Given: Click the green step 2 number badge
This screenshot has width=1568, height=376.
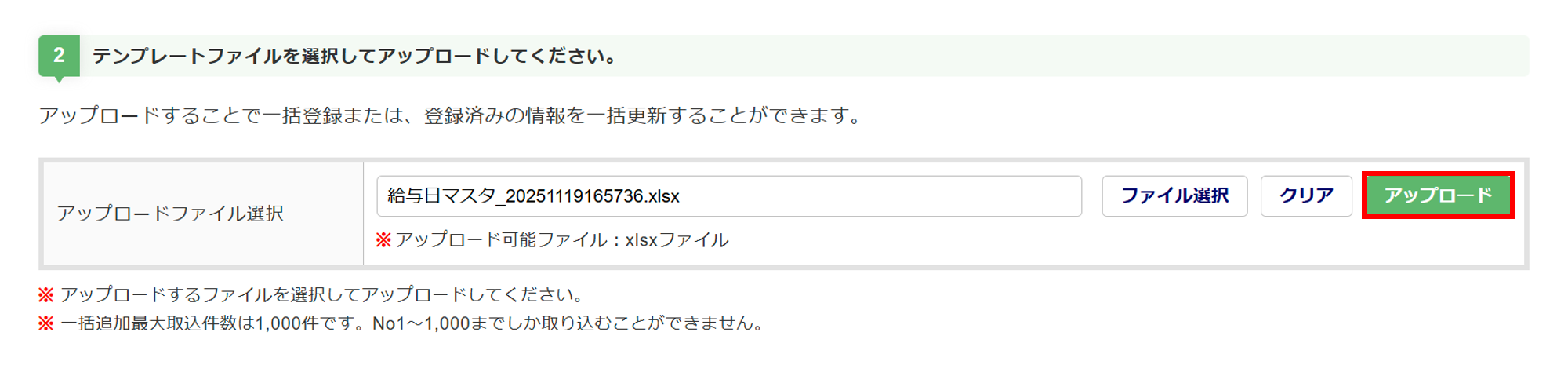Looking at the screenshot, I should 59,56.
